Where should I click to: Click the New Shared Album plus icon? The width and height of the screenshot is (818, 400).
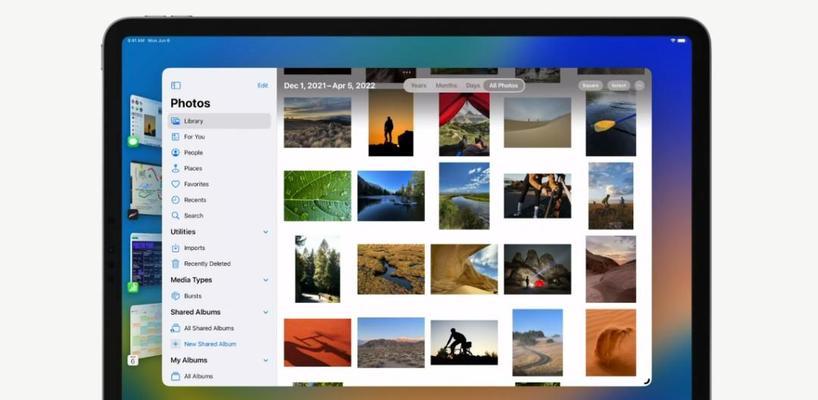coord(175,344)
